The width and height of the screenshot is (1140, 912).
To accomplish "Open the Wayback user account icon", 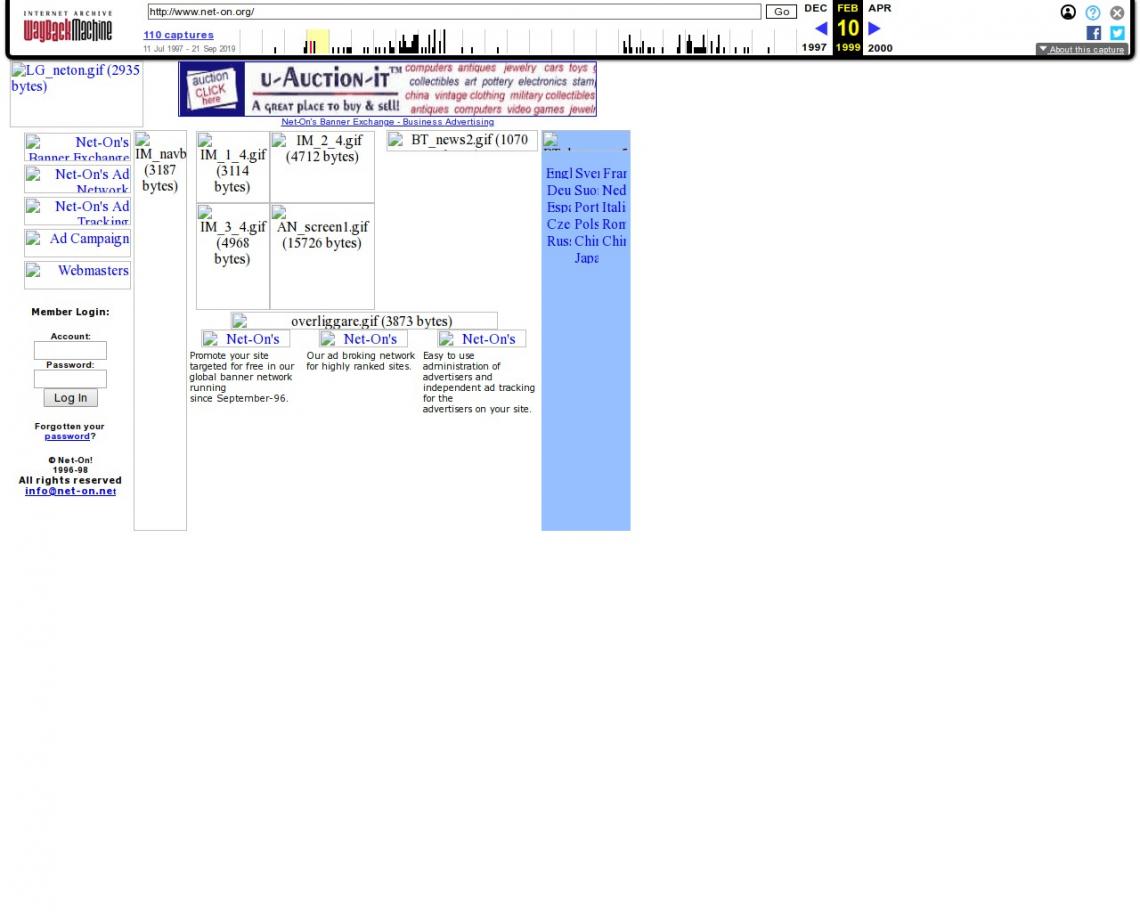I will pos(1067,12).
